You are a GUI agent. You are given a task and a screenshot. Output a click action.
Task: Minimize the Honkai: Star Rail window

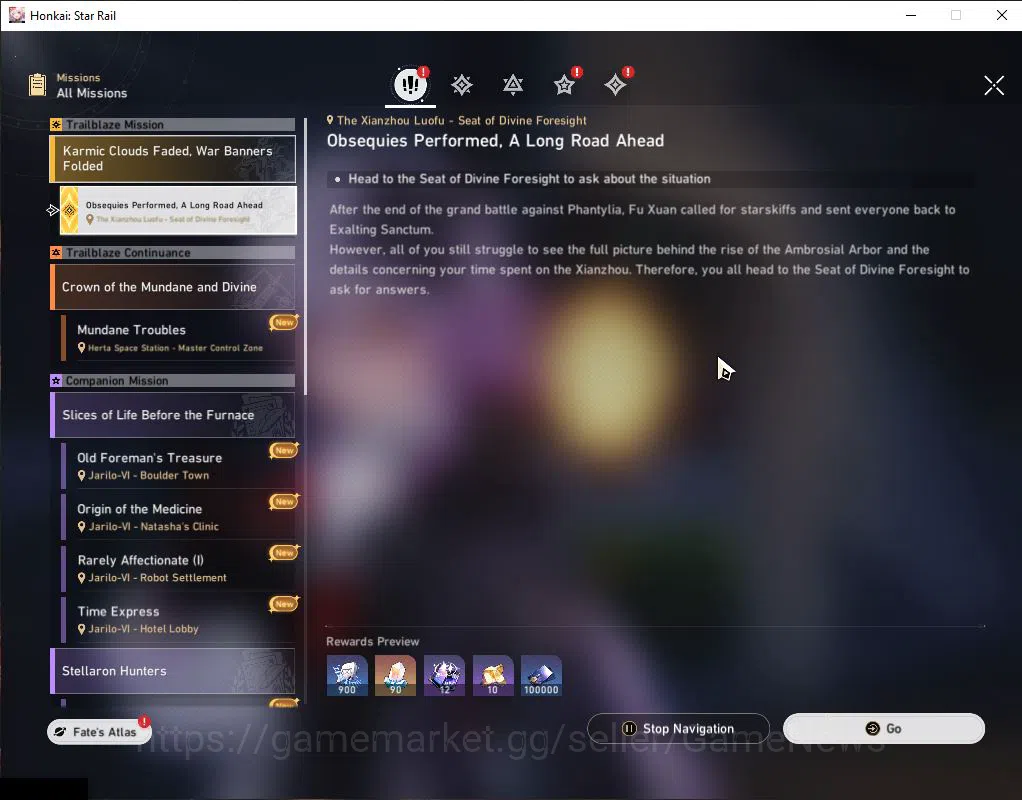pos(911,15)
